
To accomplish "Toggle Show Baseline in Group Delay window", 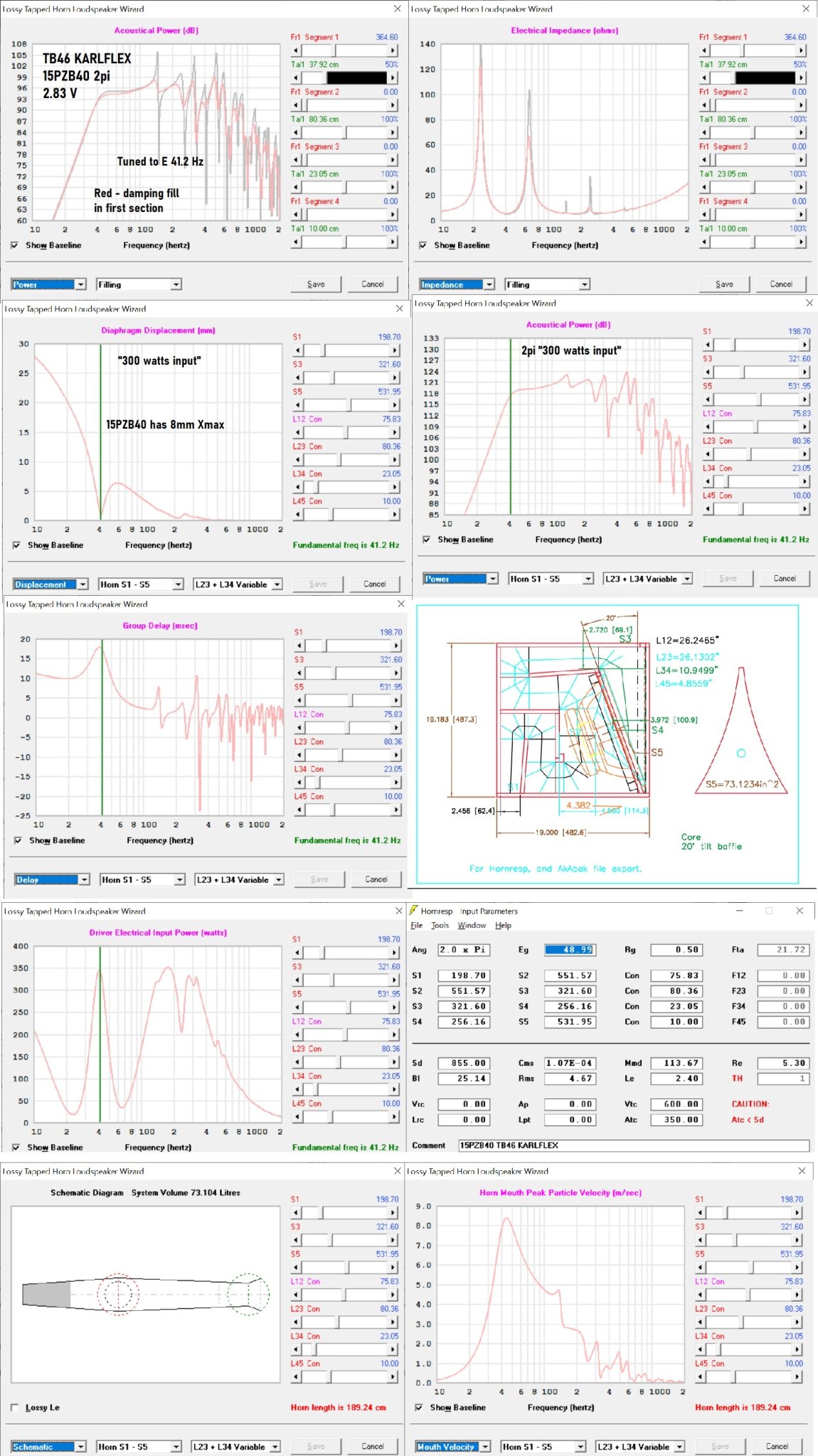I will [x=18, y=840].
